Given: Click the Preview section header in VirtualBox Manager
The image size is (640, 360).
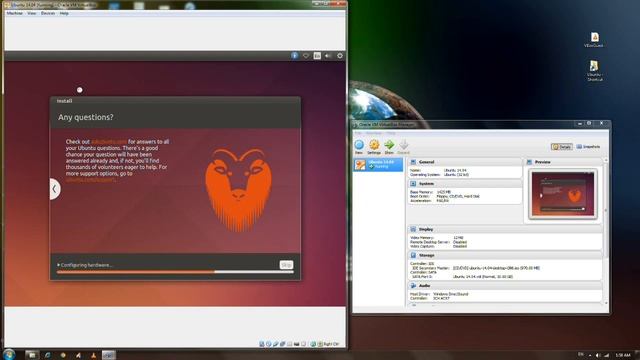Looking at the screenshot, I should (x=564, y=162).
